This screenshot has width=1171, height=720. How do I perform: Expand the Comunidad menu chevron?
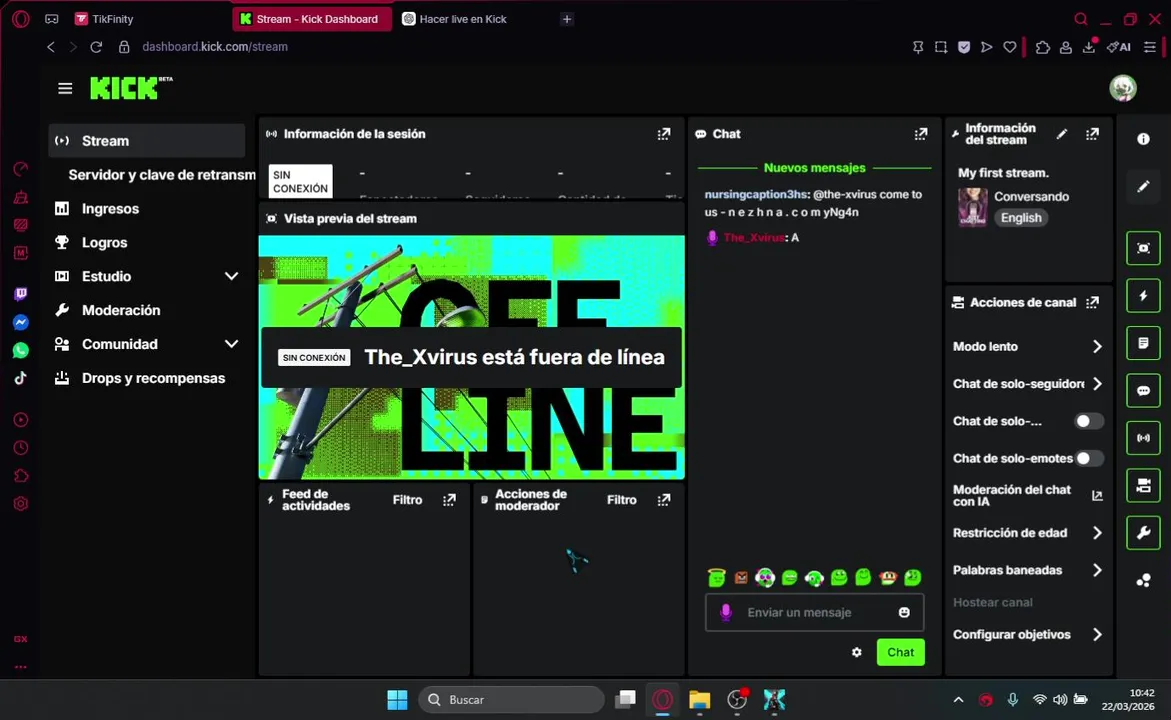[232, 344]
